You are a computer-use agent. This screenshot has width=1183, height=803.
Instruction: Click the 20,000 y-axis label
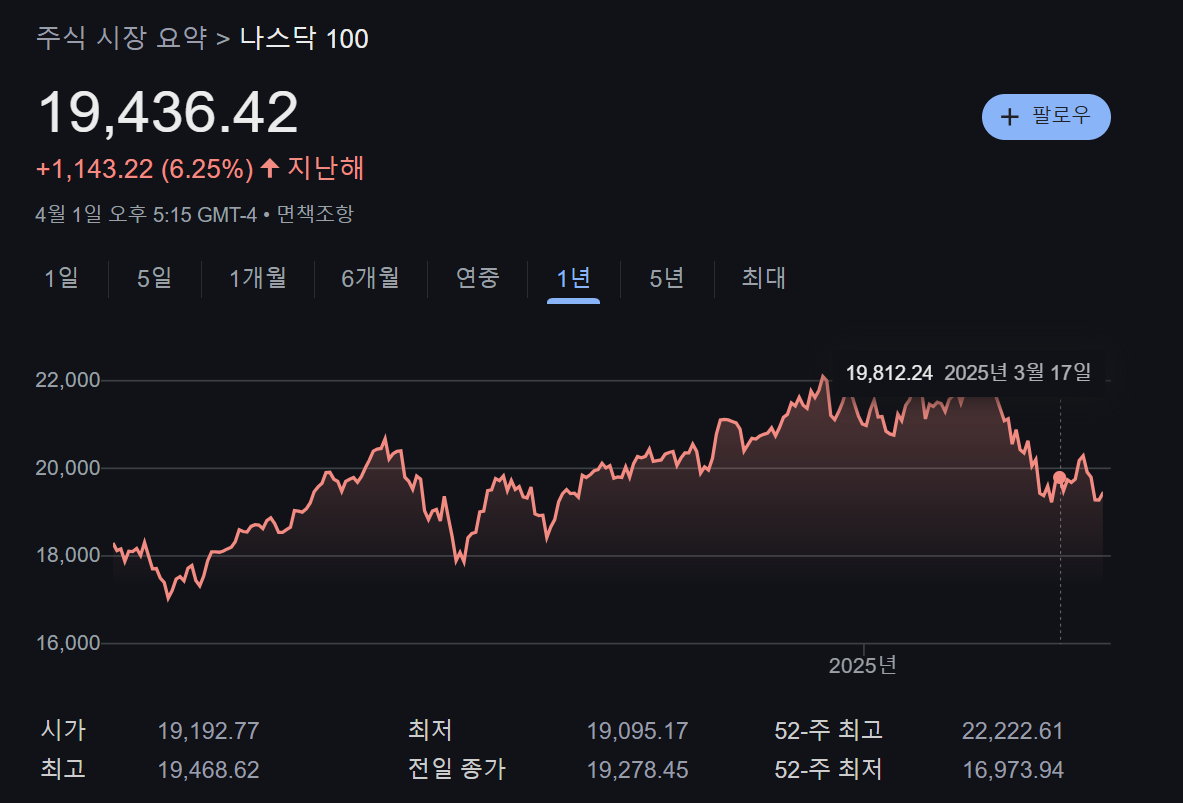click(68, 468)
